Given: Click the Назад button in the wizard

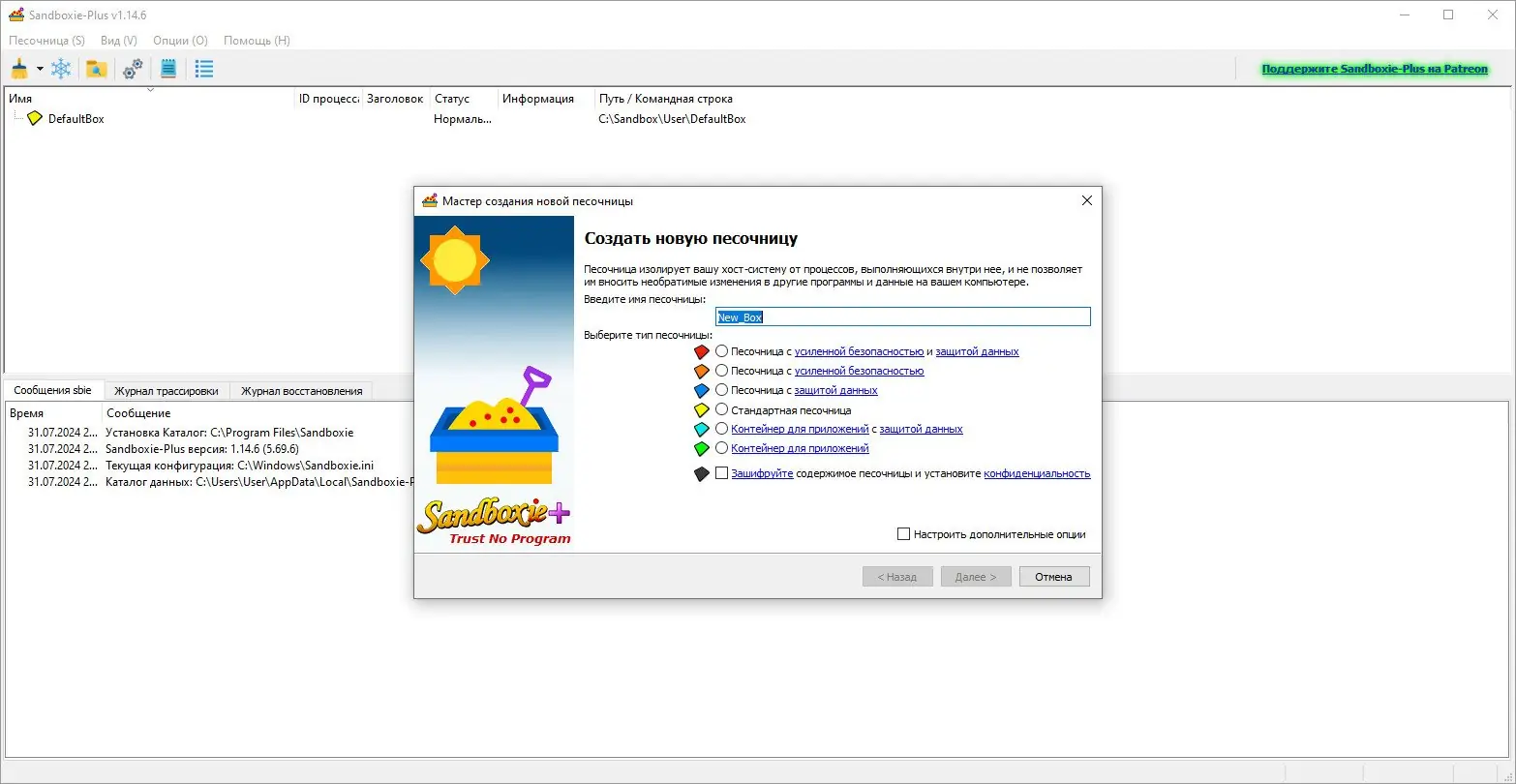Looking at the screenshot, I should pyautogui.click(x=897, y=577).
